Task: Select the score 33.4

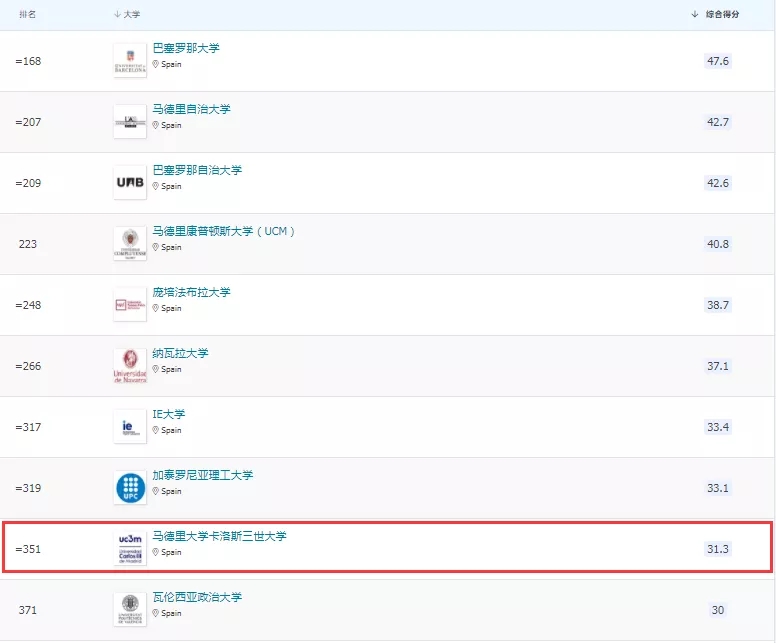Action: click(718, 427)
